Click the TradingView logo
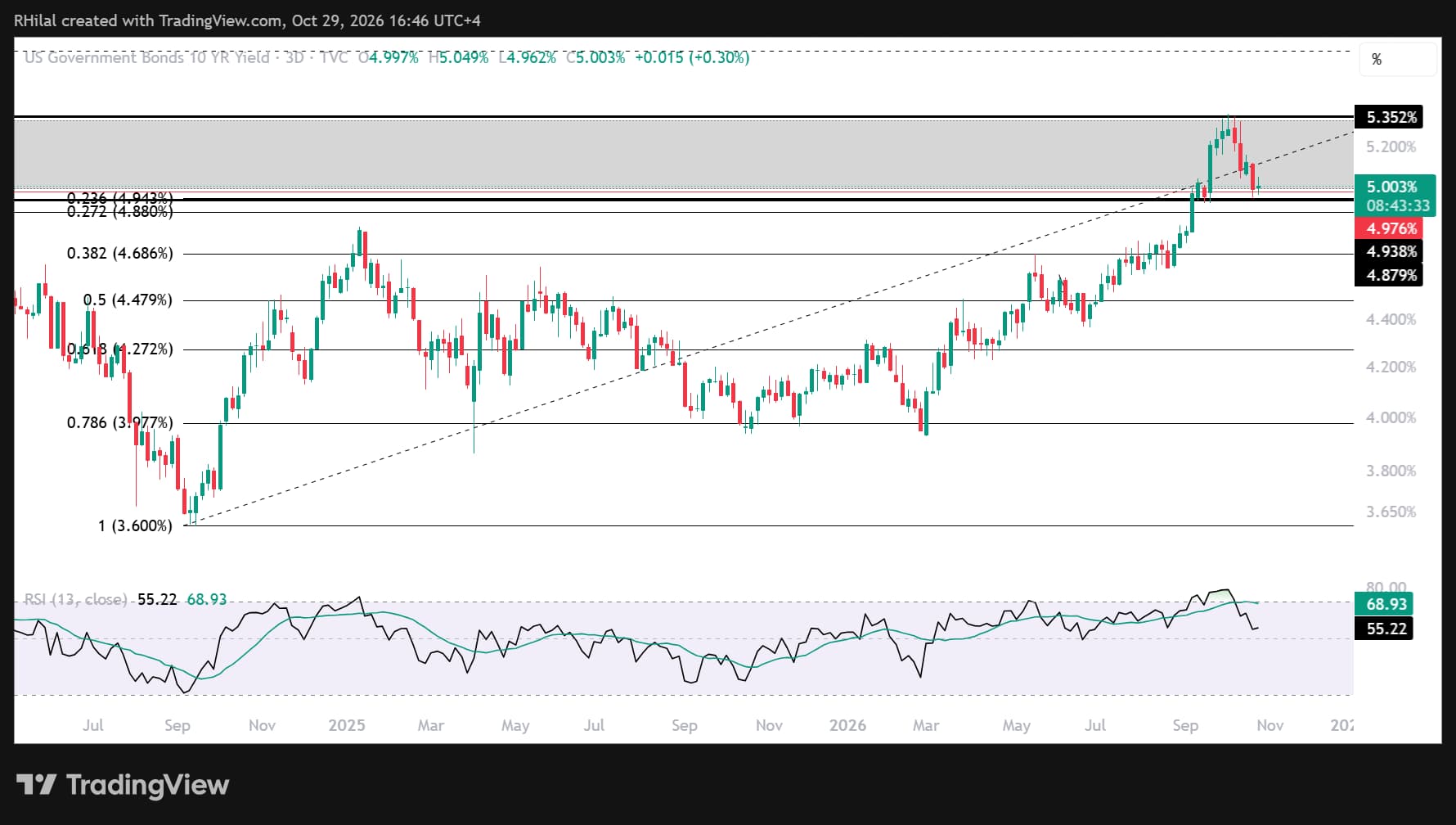The image size is (1456, 825). coord(123,785)
